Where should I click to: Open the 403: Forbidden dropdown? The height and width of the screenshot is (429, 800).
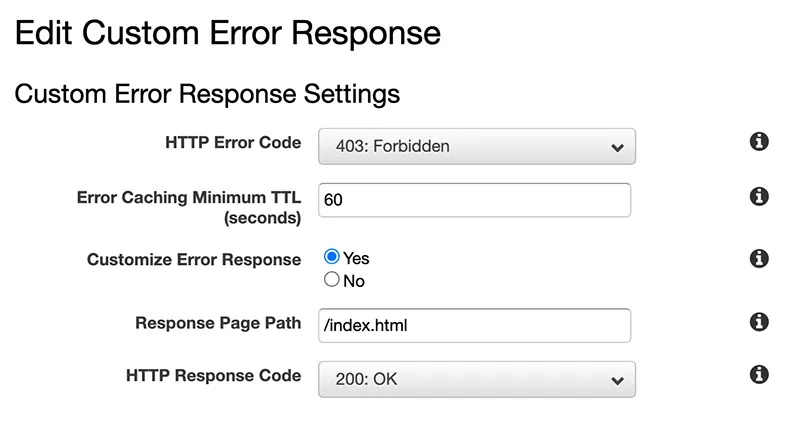(476, 147)
